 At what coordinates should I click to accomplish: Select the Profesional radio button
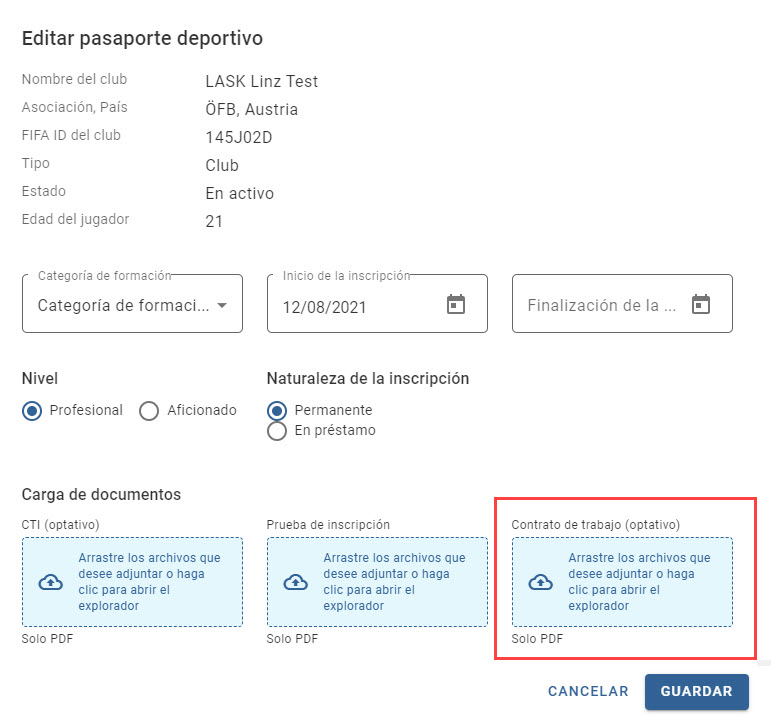pyautogui.click(x=32, y=411)
